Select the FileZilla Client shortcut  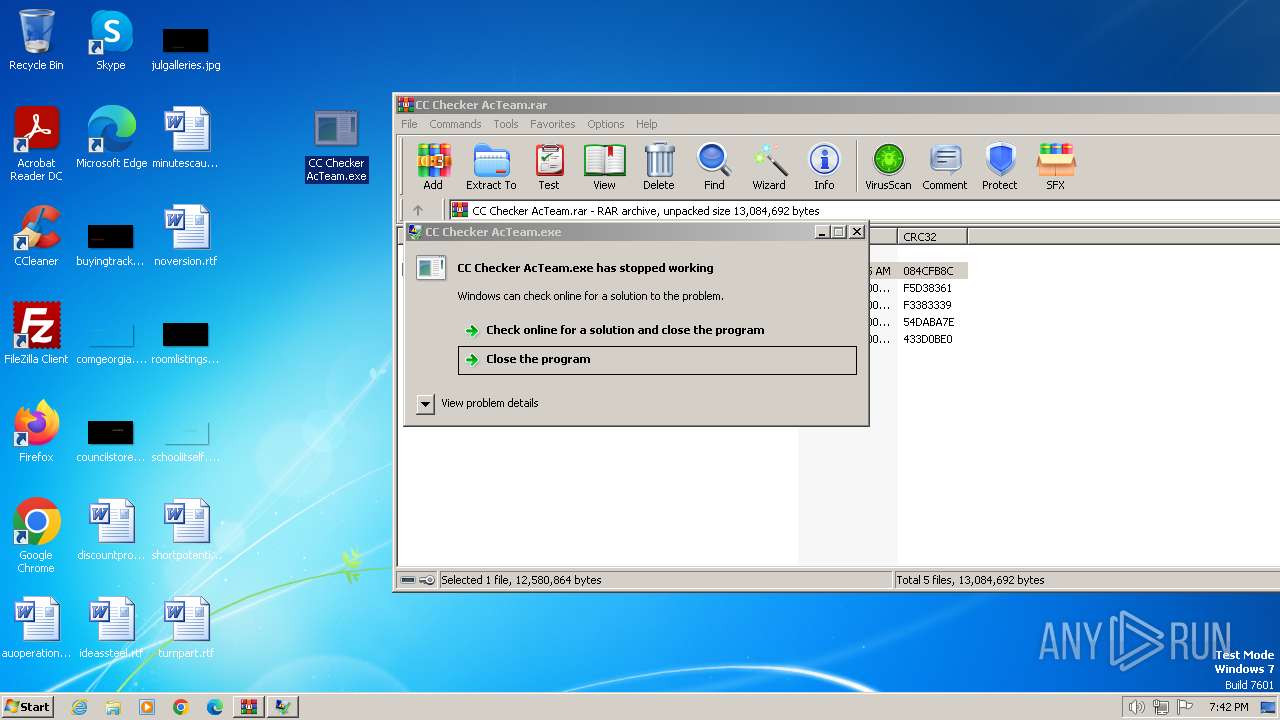pyautogui.click(x=36, y=334)
